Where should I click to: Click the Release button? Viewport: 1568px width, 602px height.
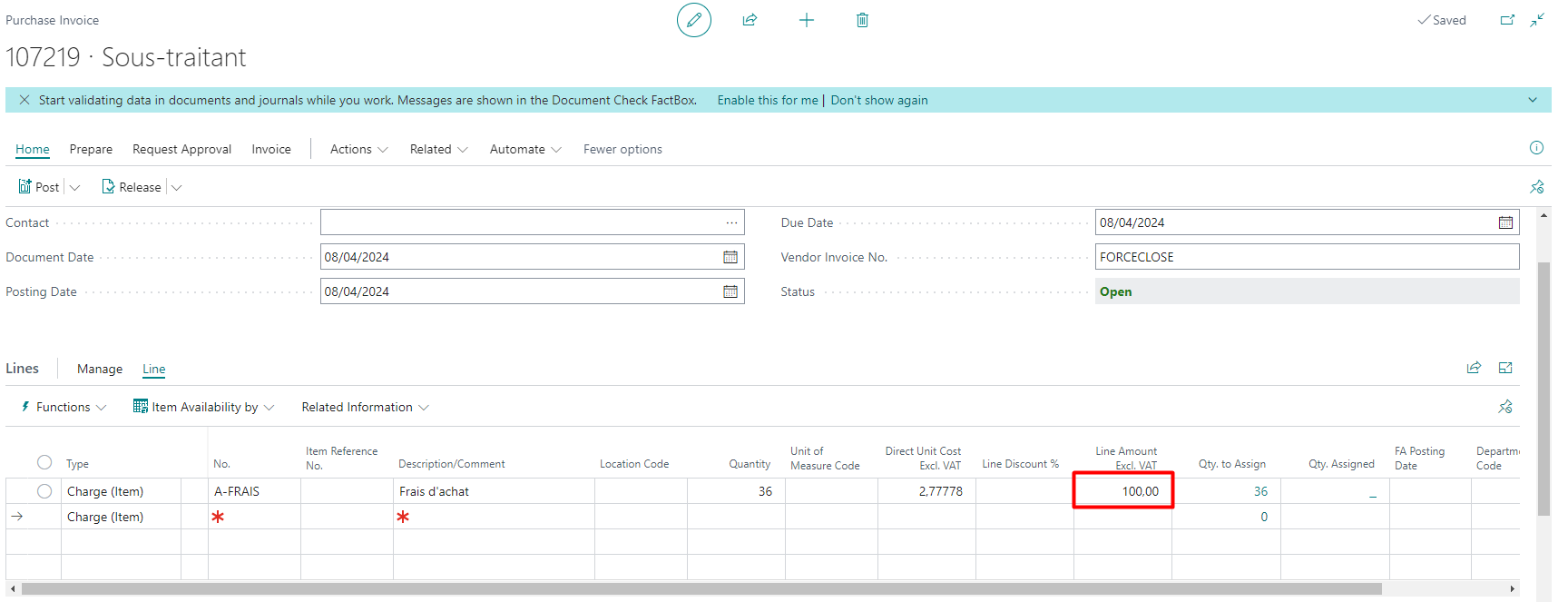click(132, 187)
